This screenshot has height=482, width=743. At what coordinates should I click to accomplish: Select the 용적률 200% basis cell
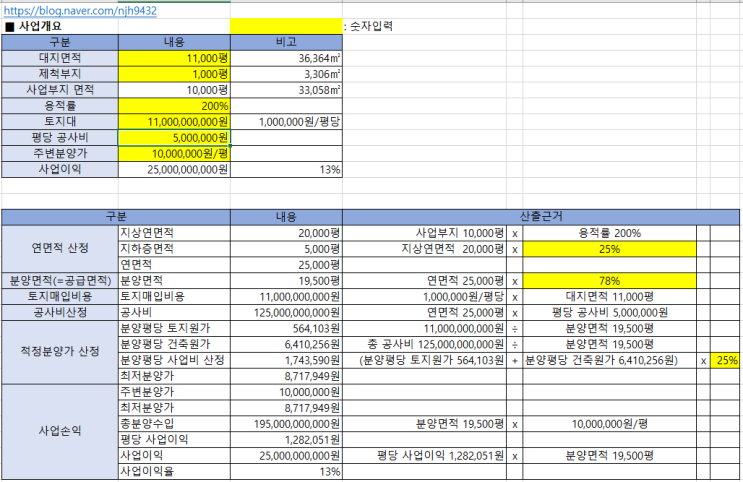(x=609, y=233)
